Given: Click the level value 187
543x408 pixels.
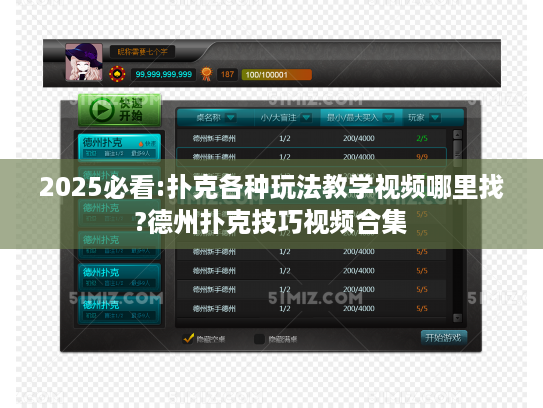Looking at the screenshot, I should pos(227,74).
